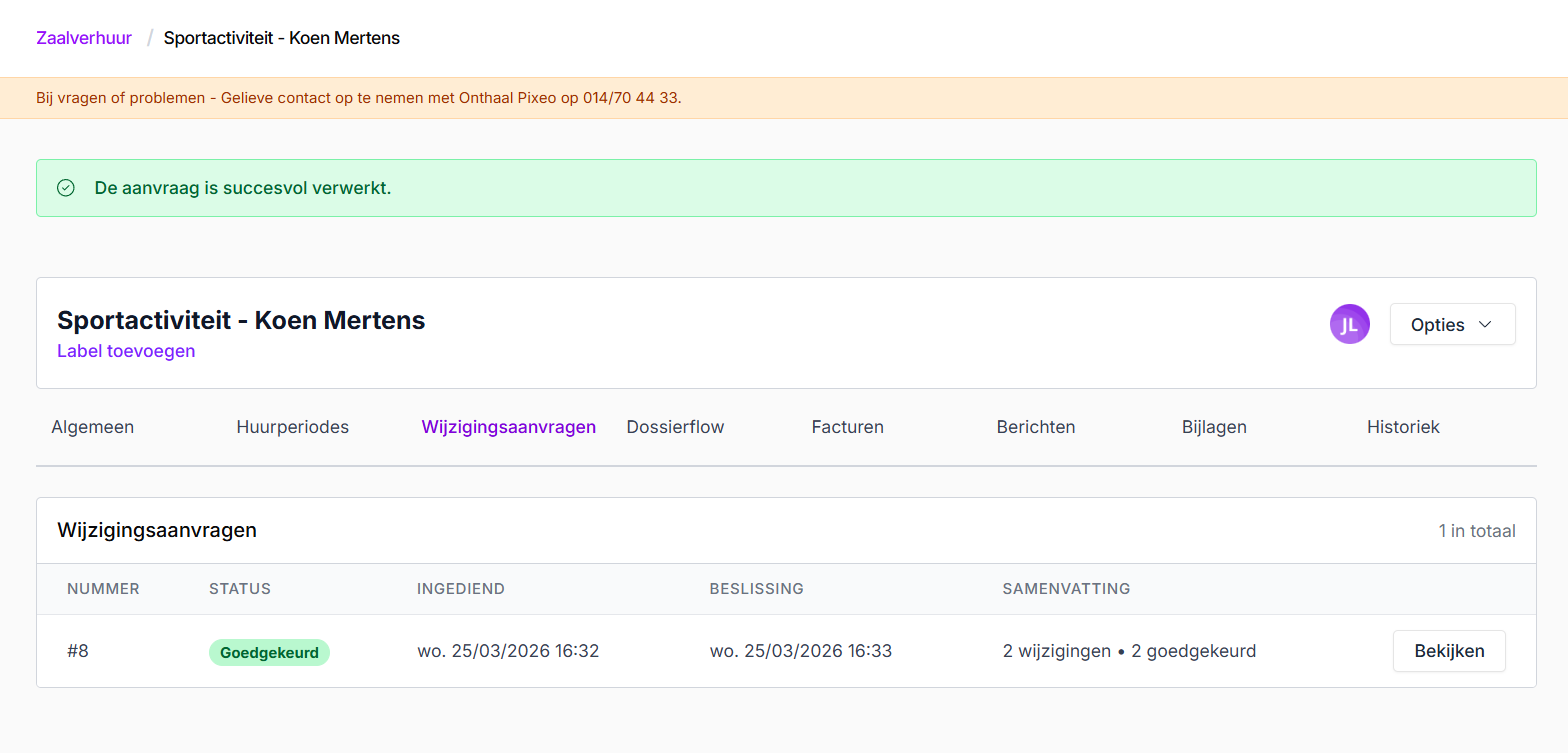Click the Ingediend column header

[460, 589]
